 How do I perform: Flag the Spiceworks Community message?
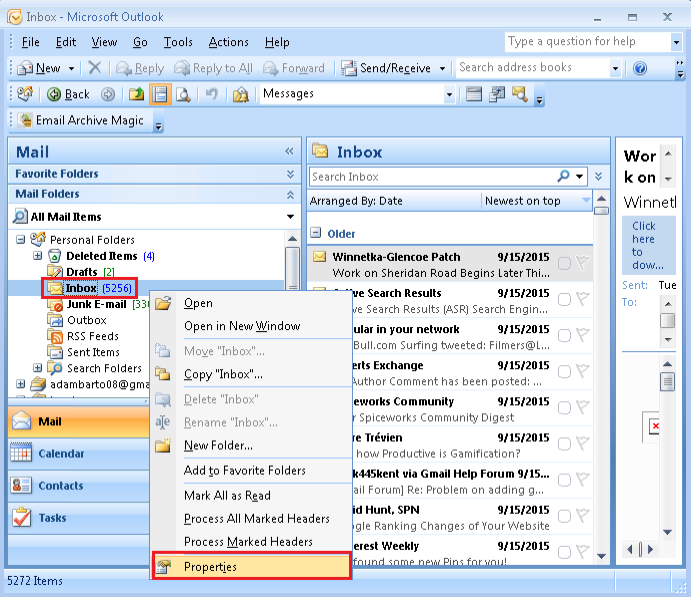(x=583, y=408)
